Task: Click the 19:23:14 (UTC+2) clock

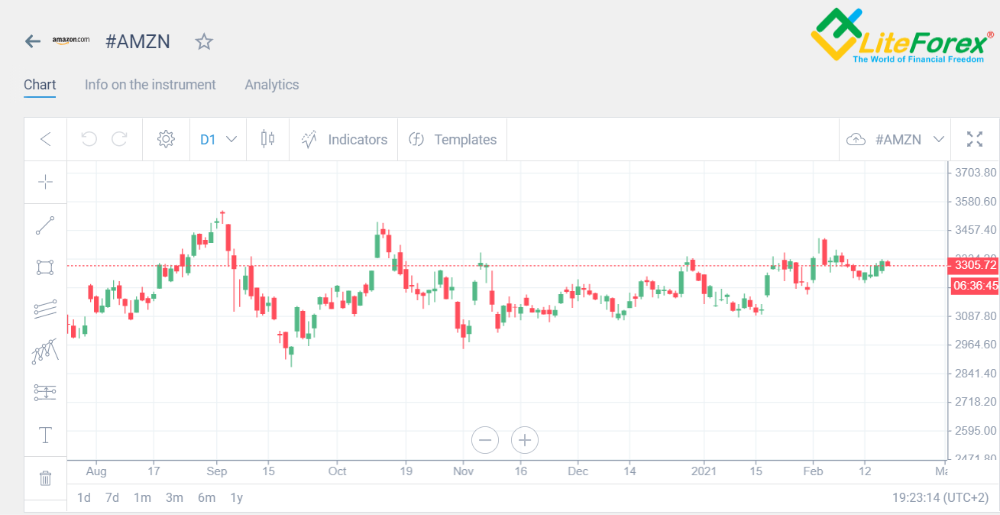Action: tap(943, 497)
